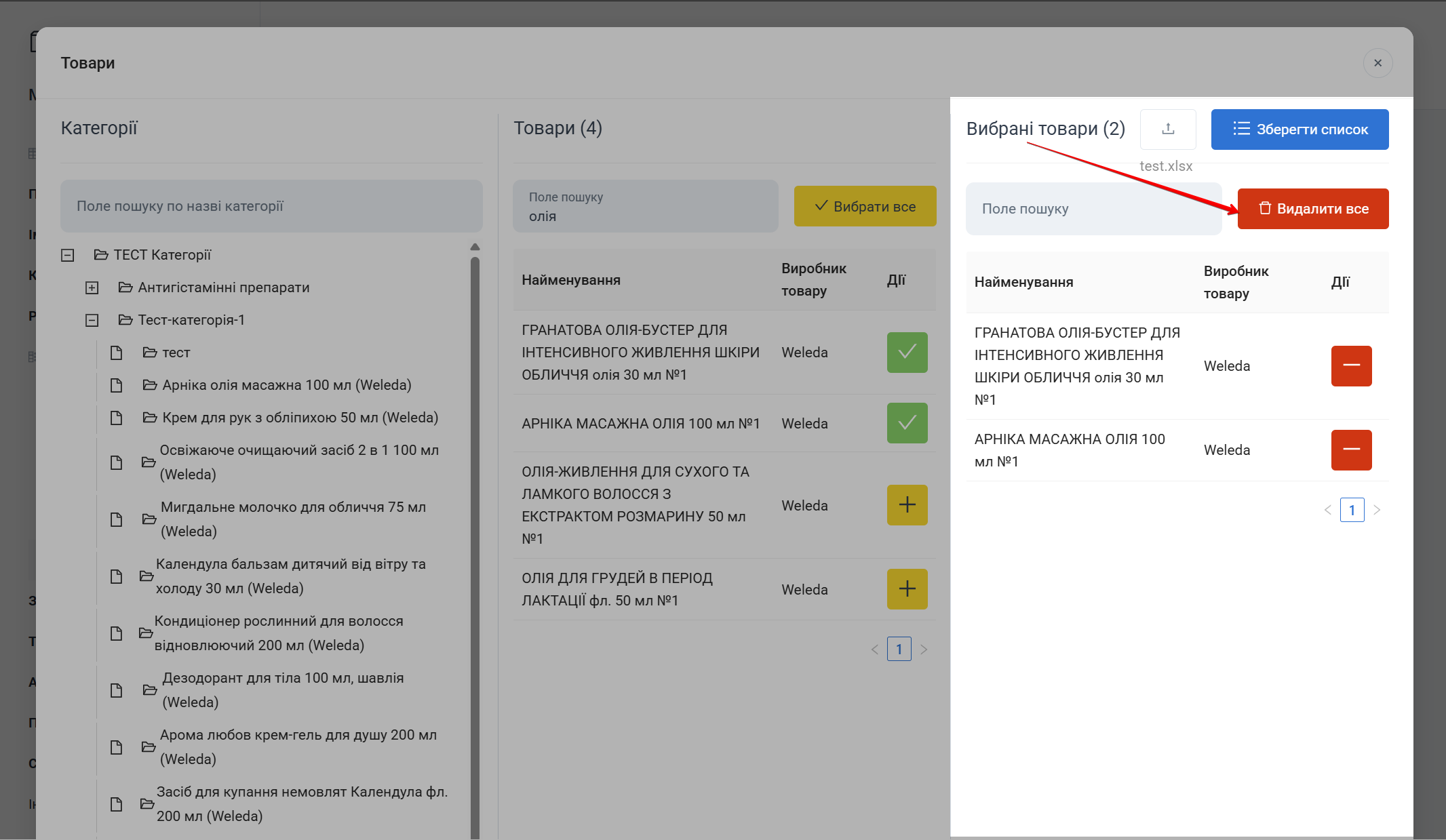Click category tree scrollbar up arrow
The width and height of the screenshot is (1446, 840).
coord(475,247)
